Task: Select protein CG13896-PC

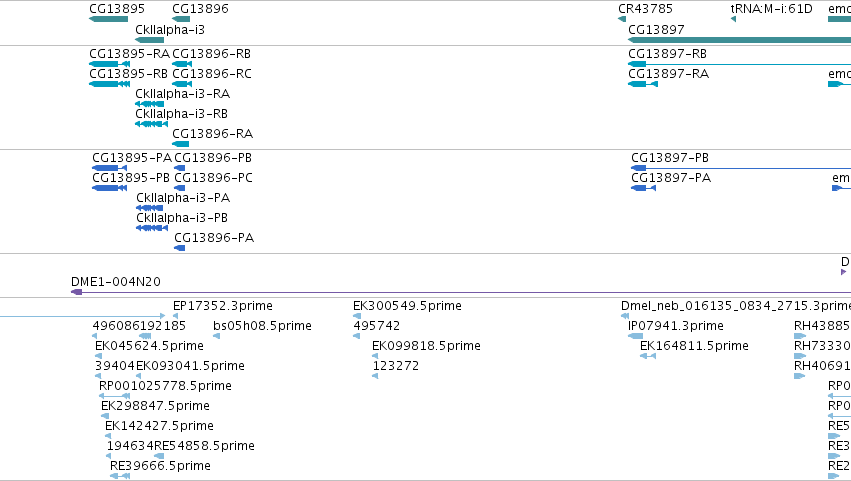Action: 213,178
